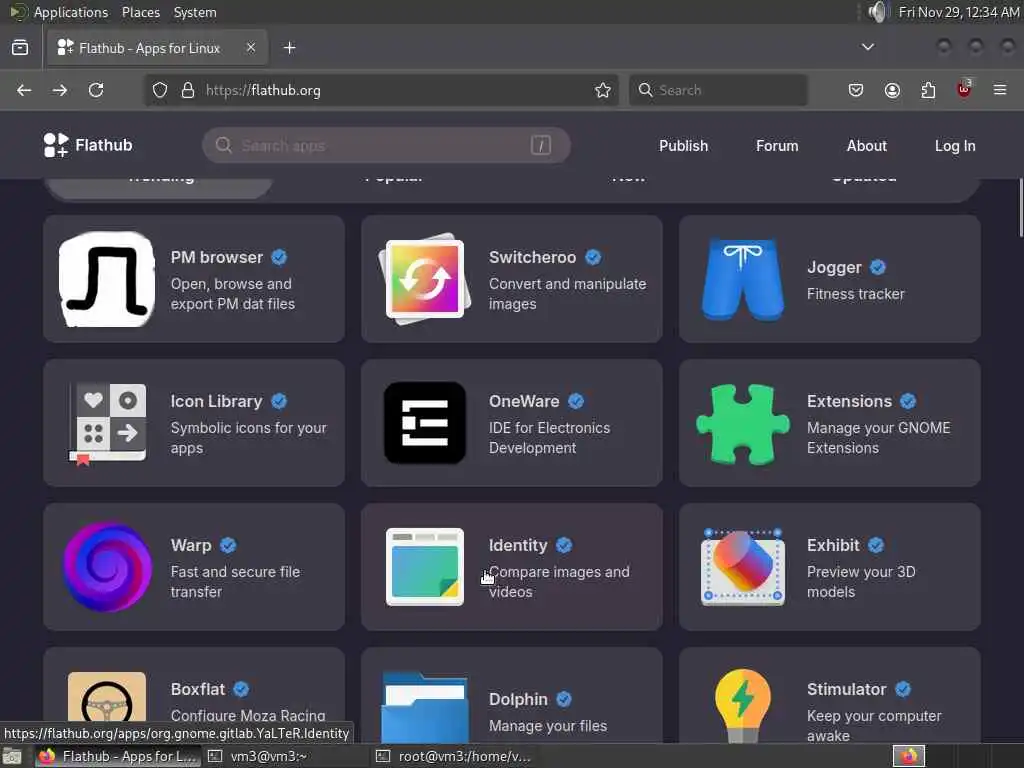This screenshot has height=768, width=1024.
Task: Expand the list all tabs chevron
Action: 867,47
